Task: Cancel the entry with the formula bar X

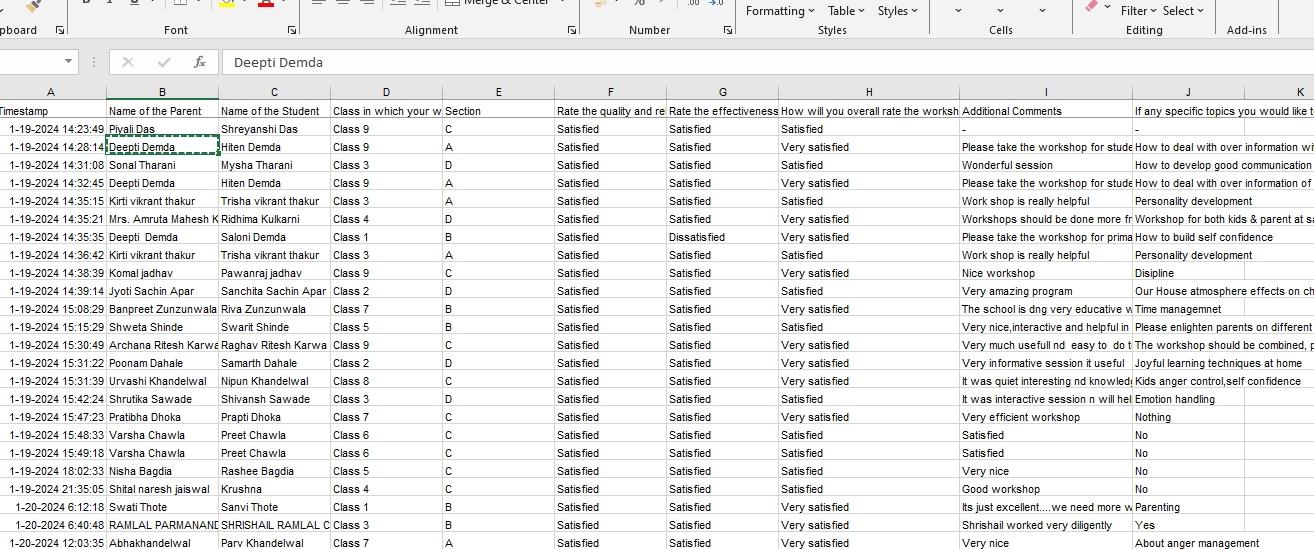Action: pos(128,62)
